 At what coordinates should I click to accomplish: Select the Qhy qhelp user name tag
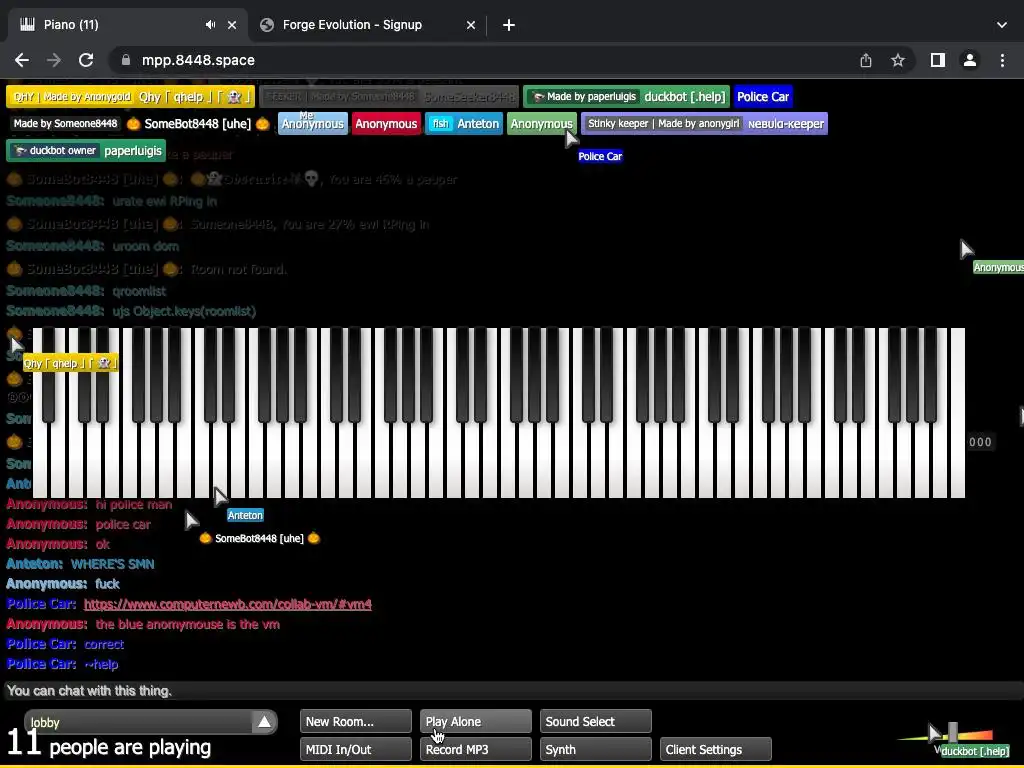tap(130, 97)
